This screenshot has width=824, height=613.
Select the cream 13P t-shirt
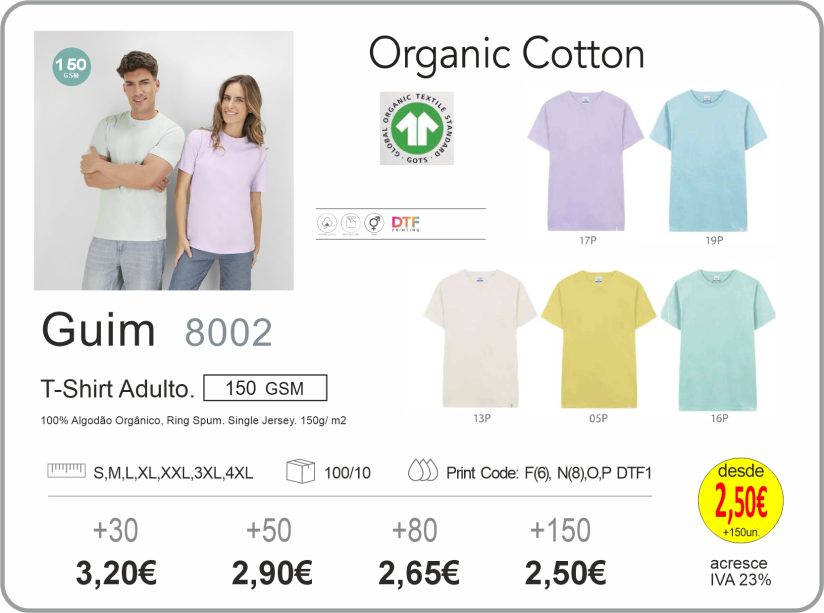(x=480, y=339)
